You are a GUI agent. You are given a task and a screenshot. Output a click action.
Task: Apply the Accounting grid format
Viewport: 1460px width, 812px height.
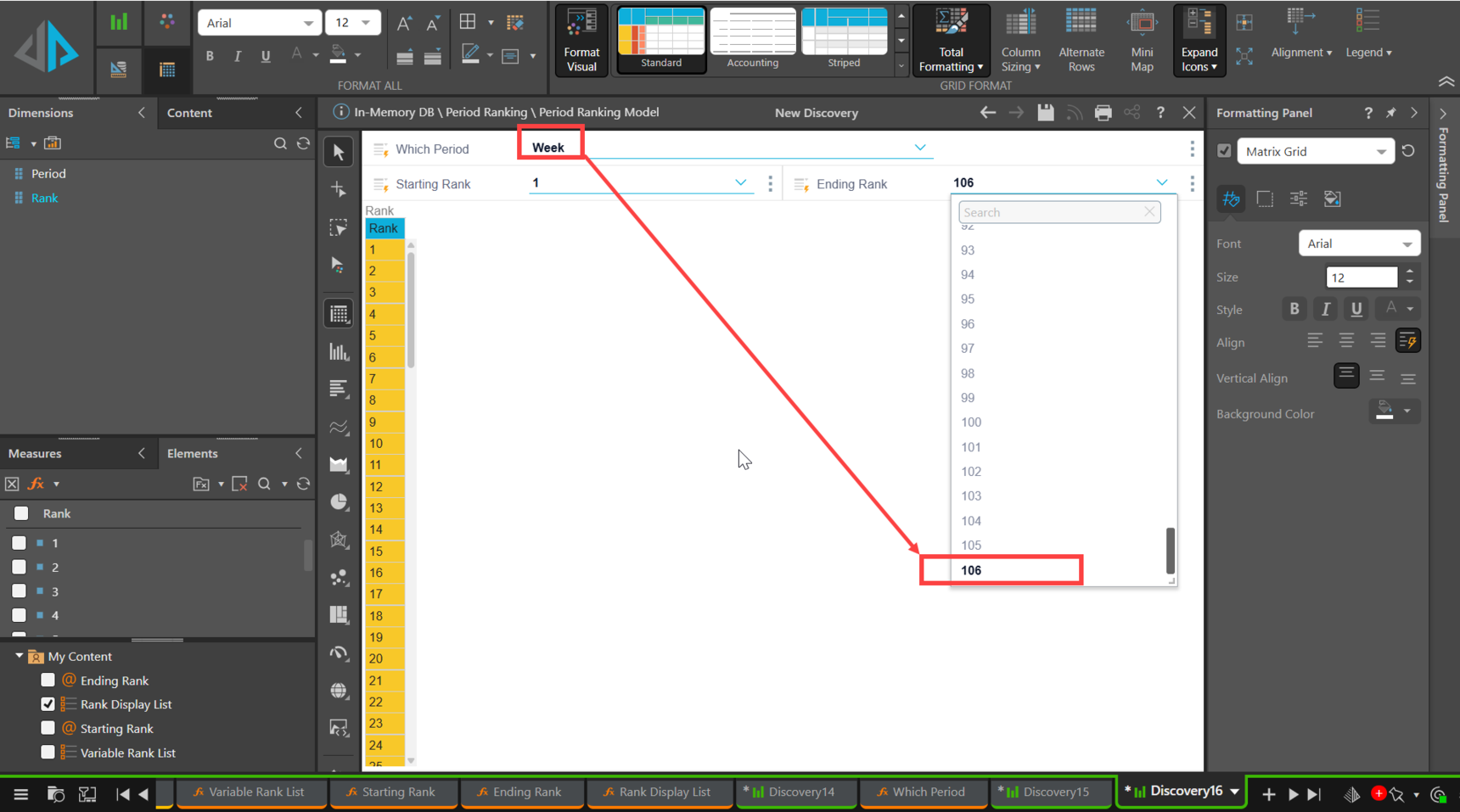pyautogui.click(x=753, y=39)
